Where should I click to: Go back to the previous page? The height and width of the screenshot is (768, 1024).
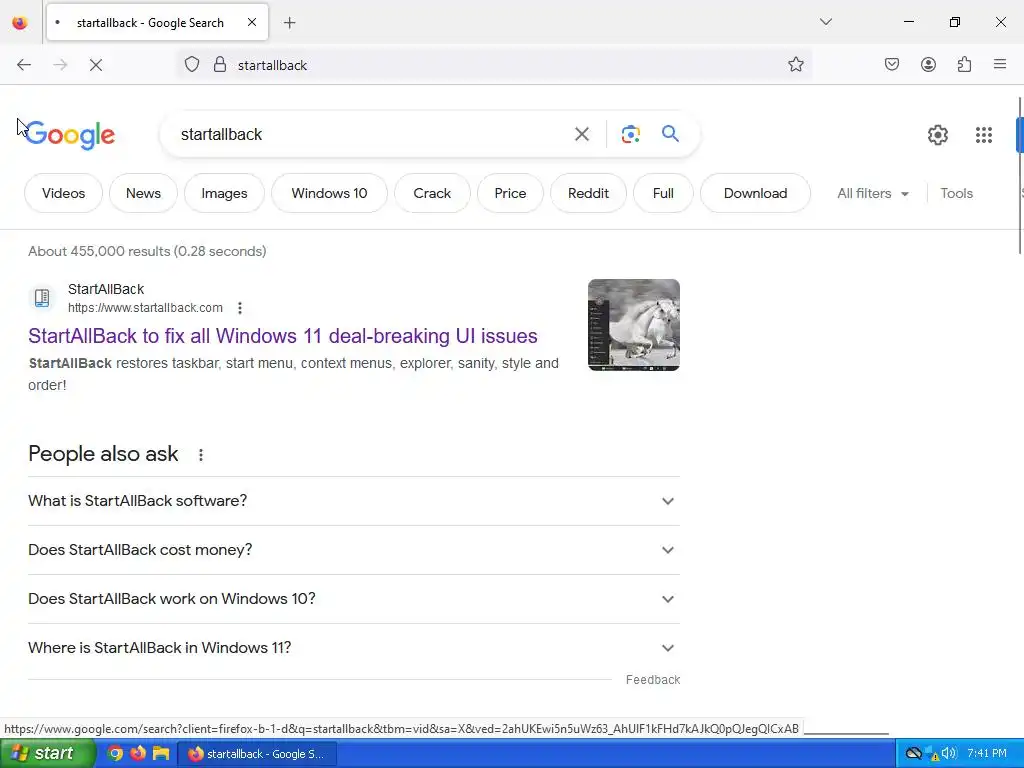coord(24,65)
